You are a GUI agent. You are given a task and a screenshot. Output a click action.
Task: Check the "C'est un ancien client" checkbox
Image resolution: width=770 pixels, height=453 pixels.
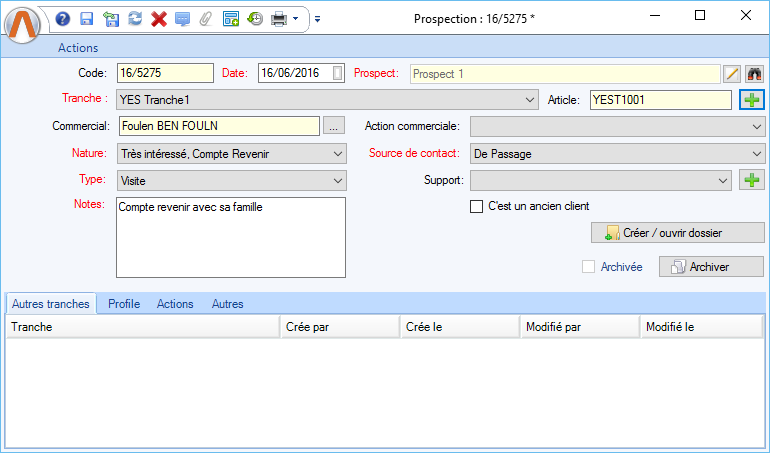[477, 206]
